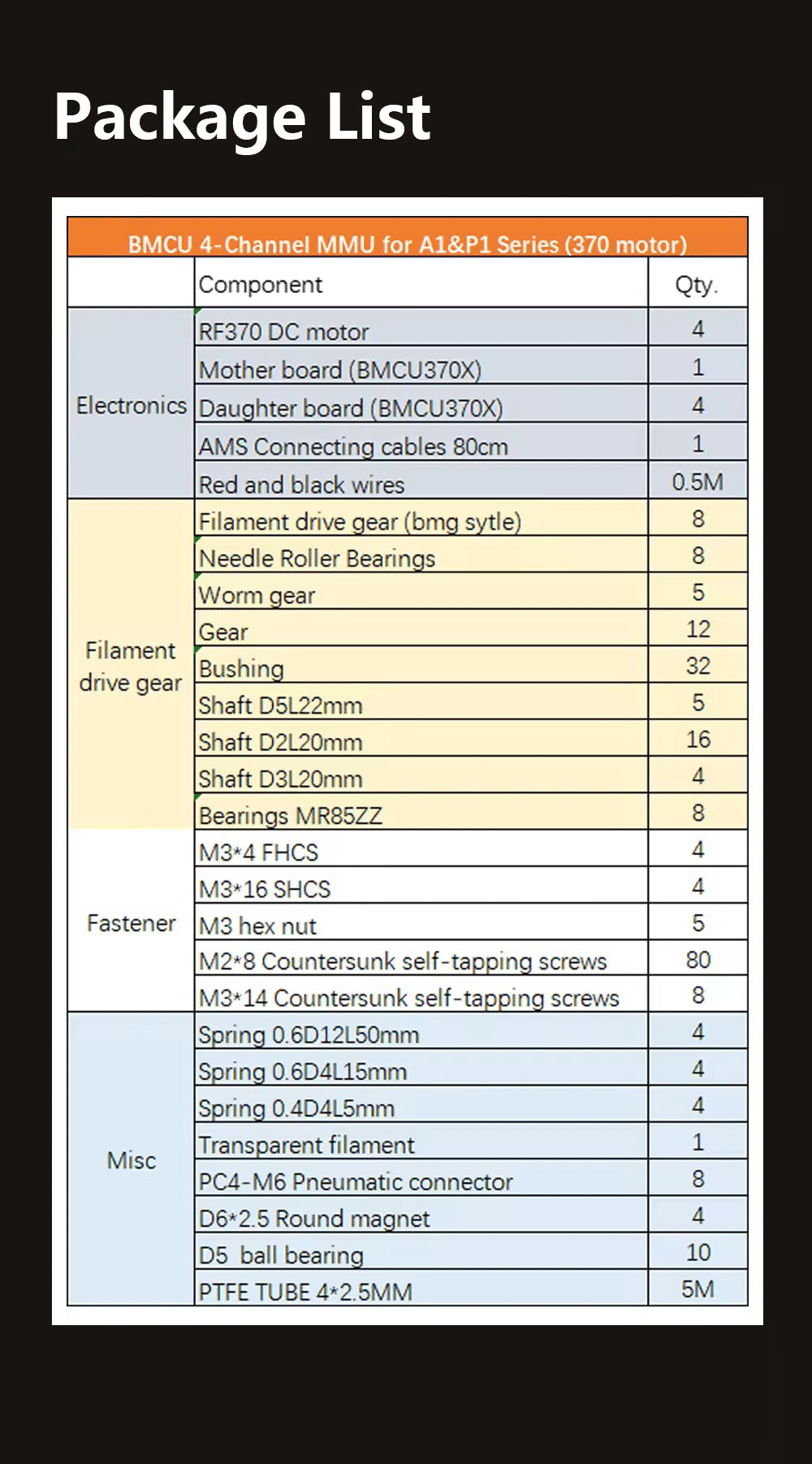Click the Electronics category cell
Screen dimensions: 812x1464
pyautogui.click(x=131, y=404)
